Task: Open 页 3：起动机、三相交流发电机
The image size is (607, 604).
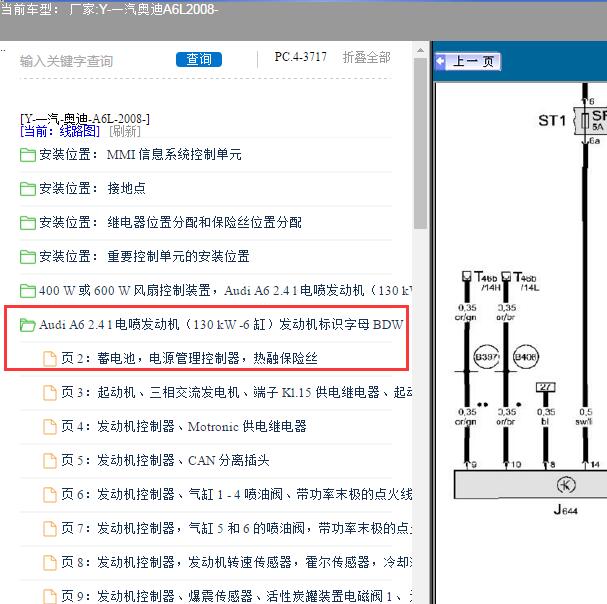Action: pos(237,393)
